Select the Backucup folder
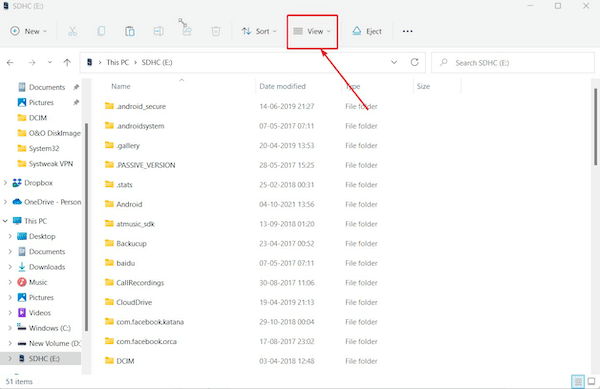Viewport: 600px width, 389px height. click(x=126, y=243)
